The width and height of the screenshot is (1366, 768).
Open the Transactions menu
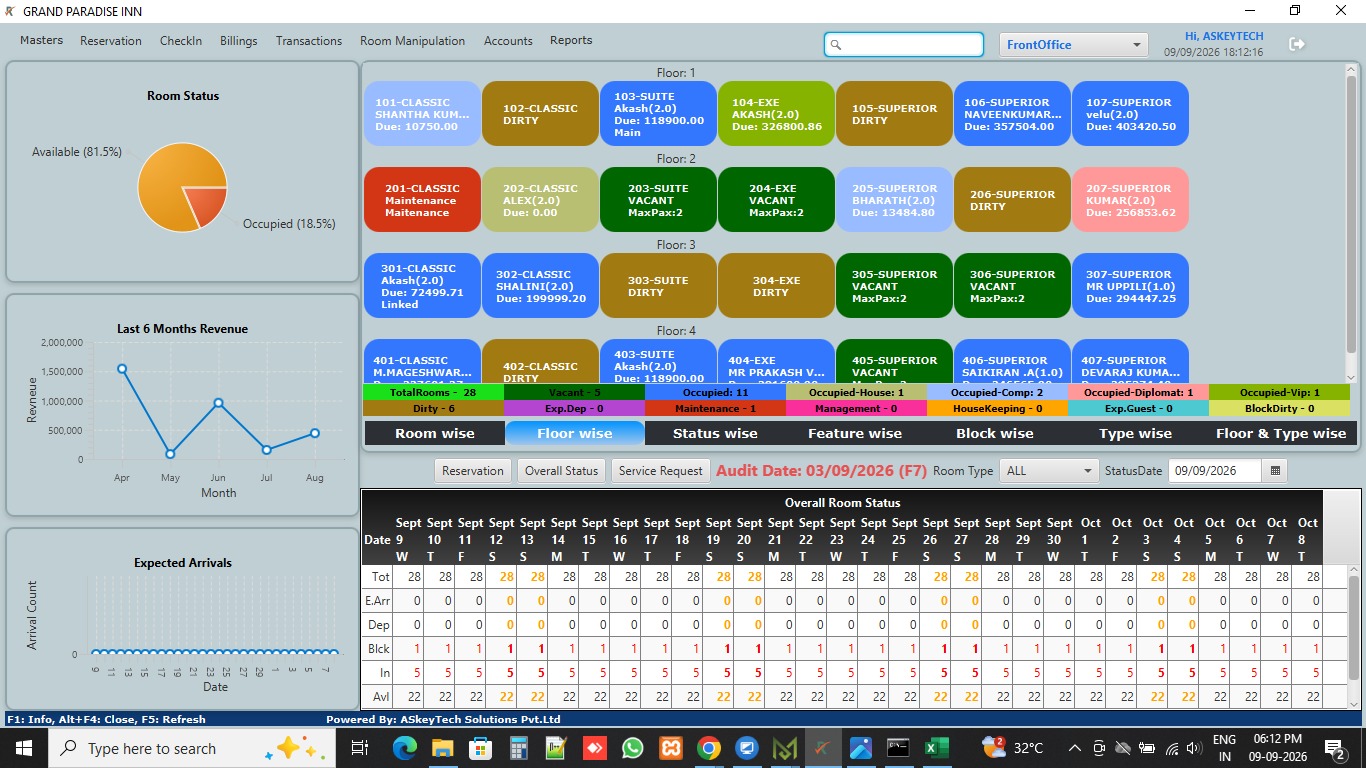point(309,41)
